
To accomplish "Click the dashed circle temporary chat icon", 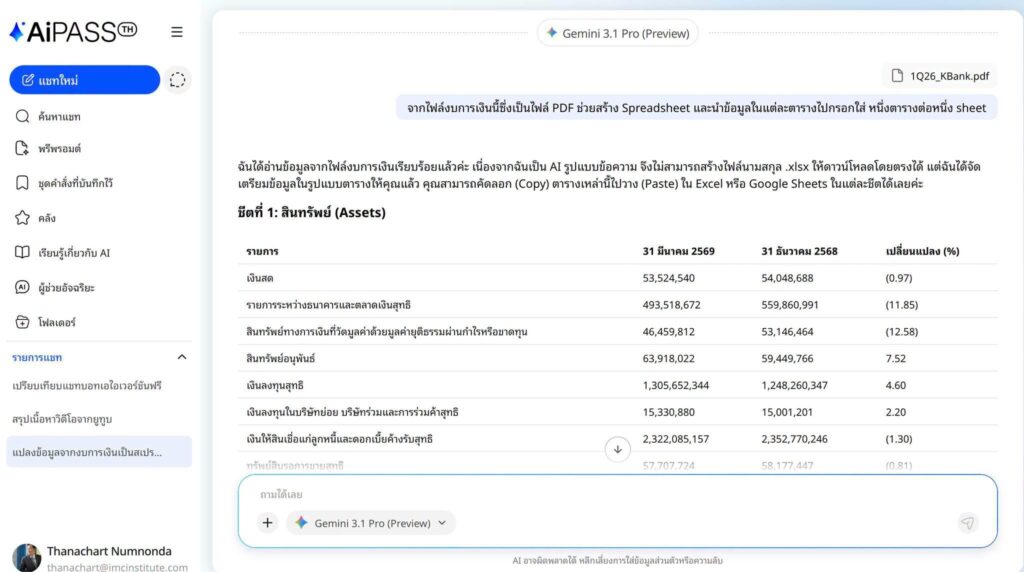I will [x=178, y=80].
